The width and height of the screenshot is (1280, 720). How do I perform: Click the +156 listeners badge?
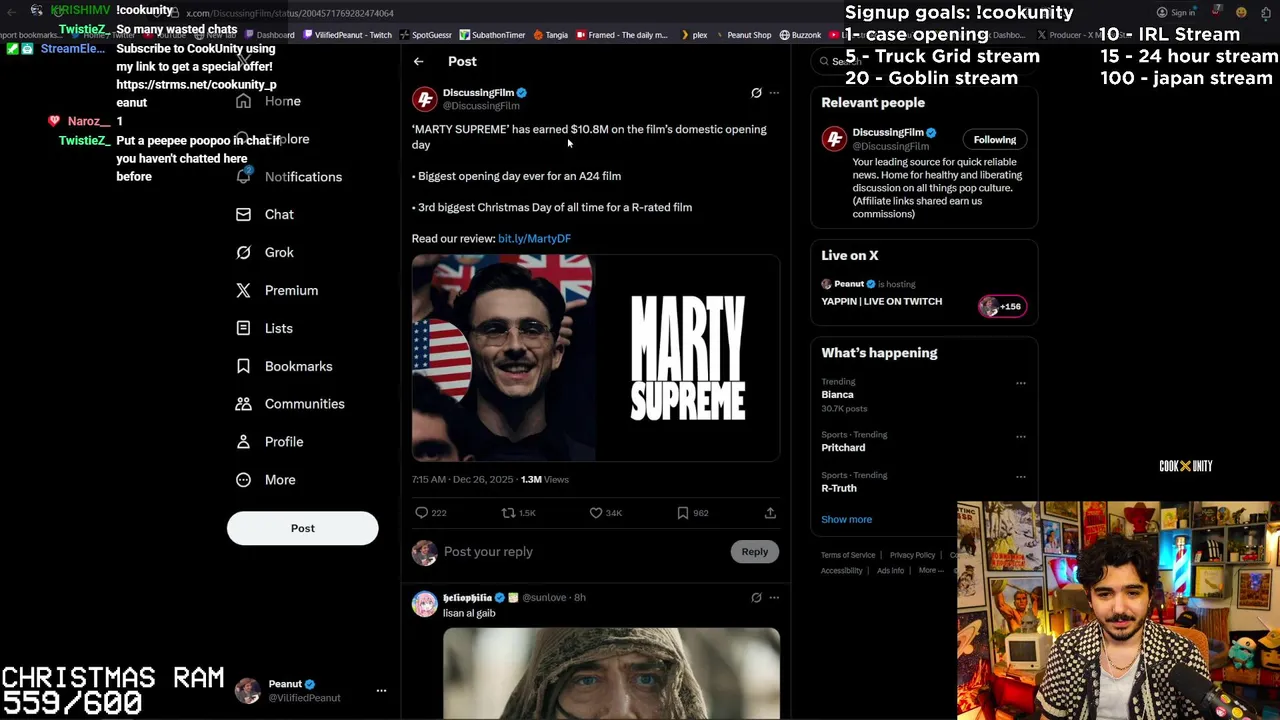tap(1001, 307)
